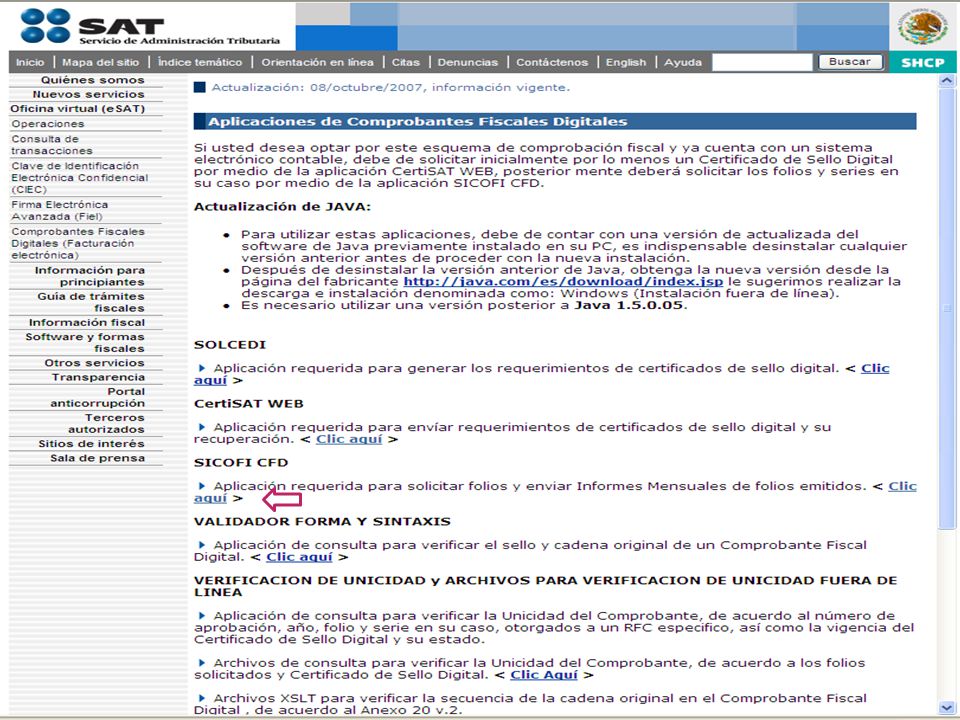
Task: Open Clave de Identificación Electrónica Confidencial (CIEC)
Action: coord(80,178)
